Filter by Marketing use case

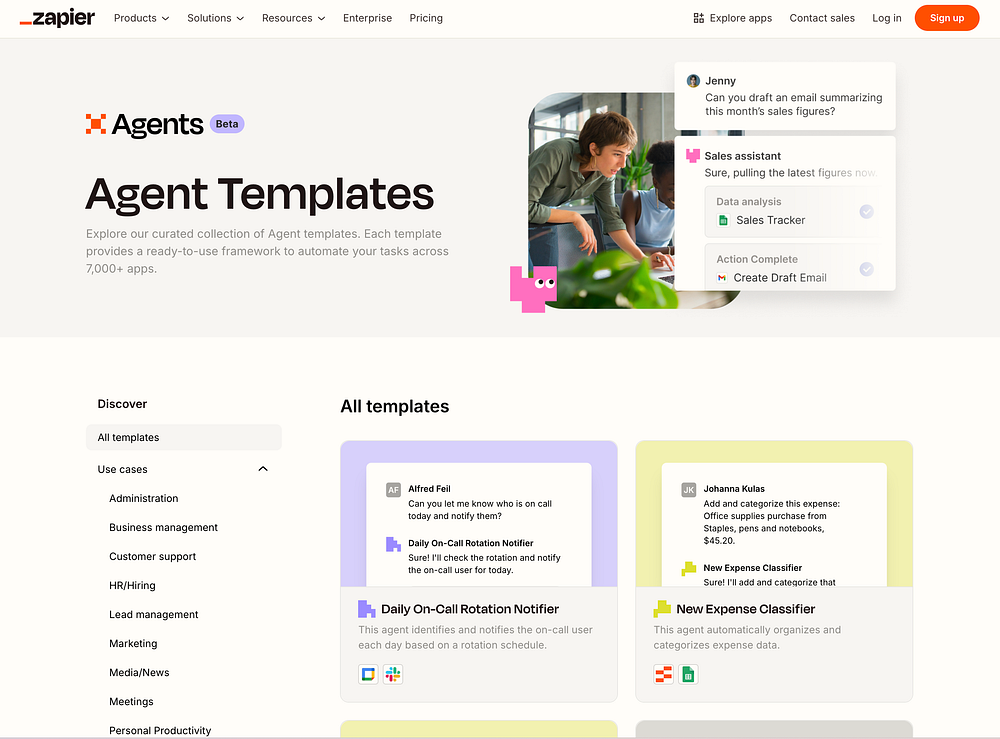(133, 643)
